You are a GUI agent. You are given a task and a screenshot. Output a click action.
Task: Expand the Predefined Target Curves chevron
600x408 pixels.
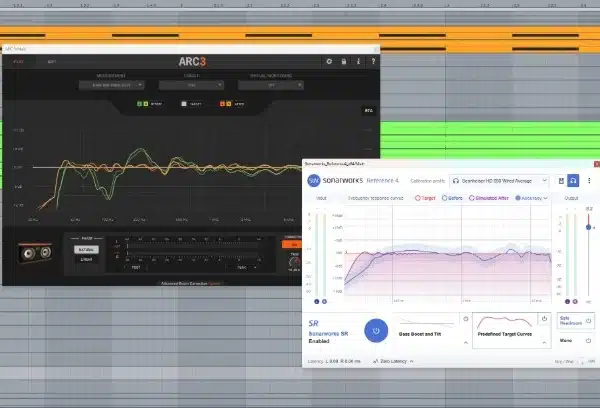click(544, 343)
